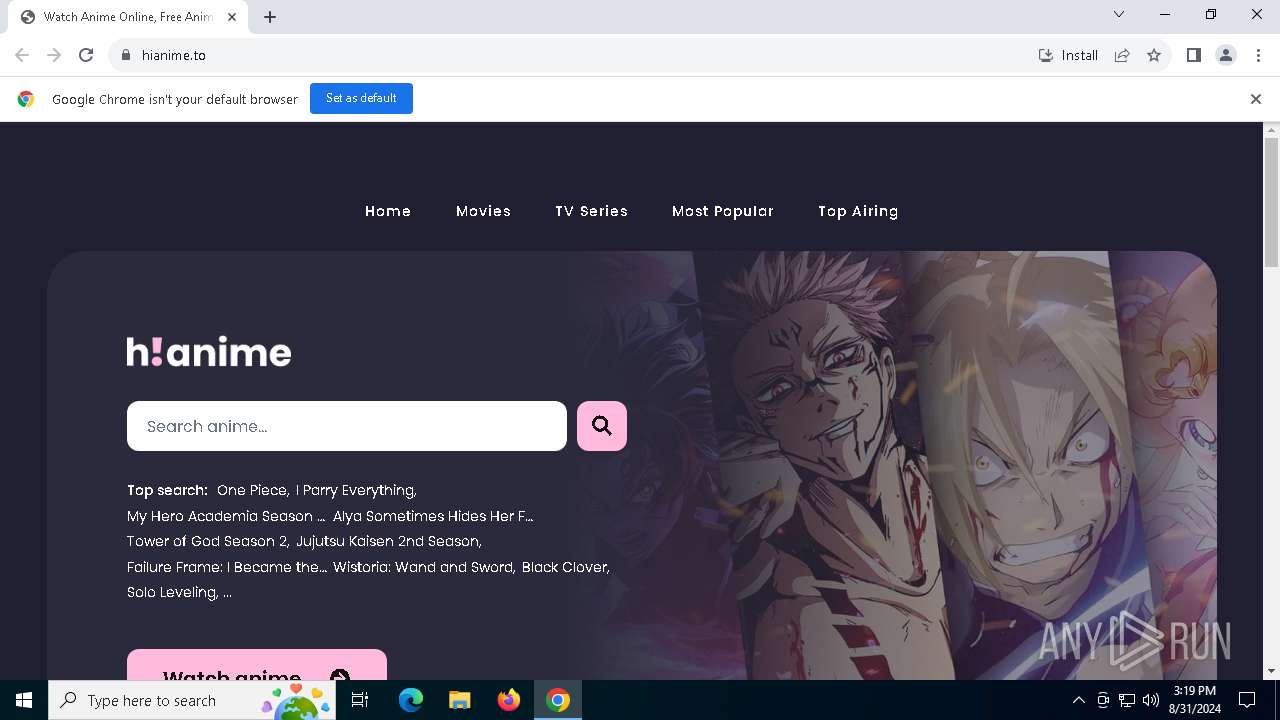The image size is (1280, 720).
Task: Launch Firefox from the taskbar
Action: 509,700
